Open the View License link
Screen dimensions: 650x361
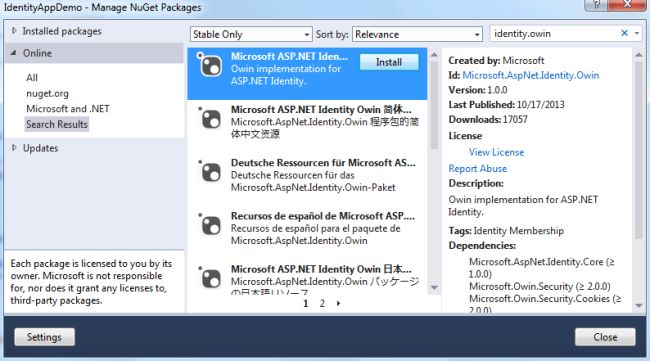point(496,153)
